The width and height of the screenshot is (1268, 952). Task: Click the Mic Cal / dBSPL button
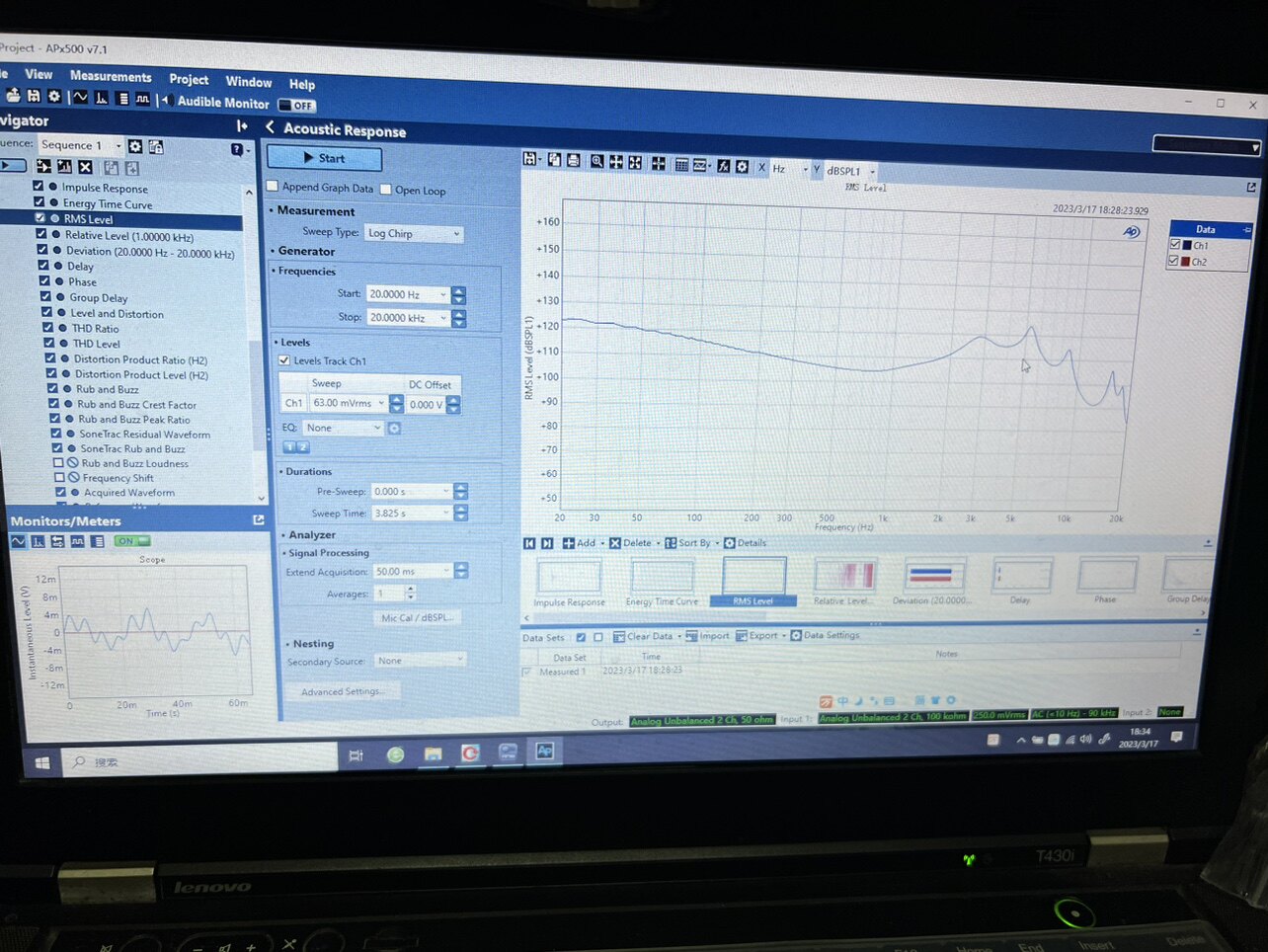click(x=417, y=618)
